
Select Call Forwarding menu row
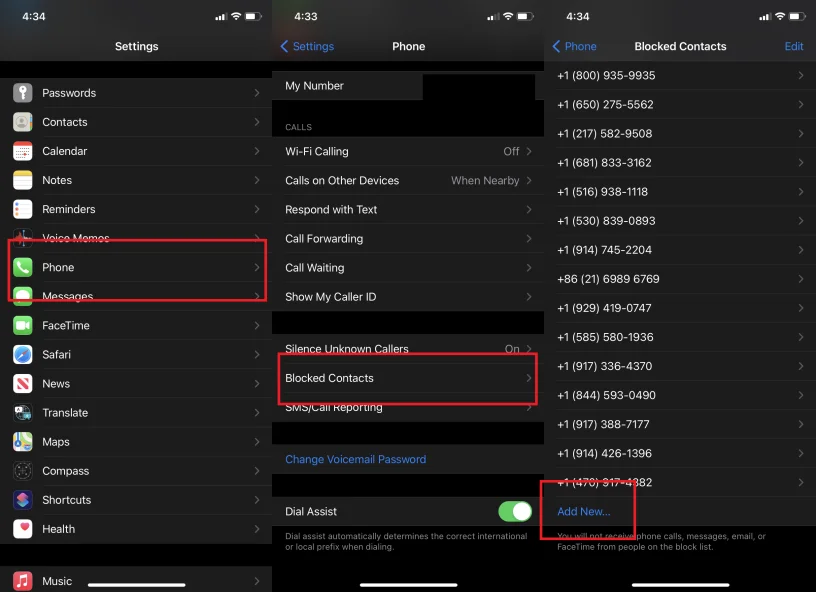(x=405, y=239)
